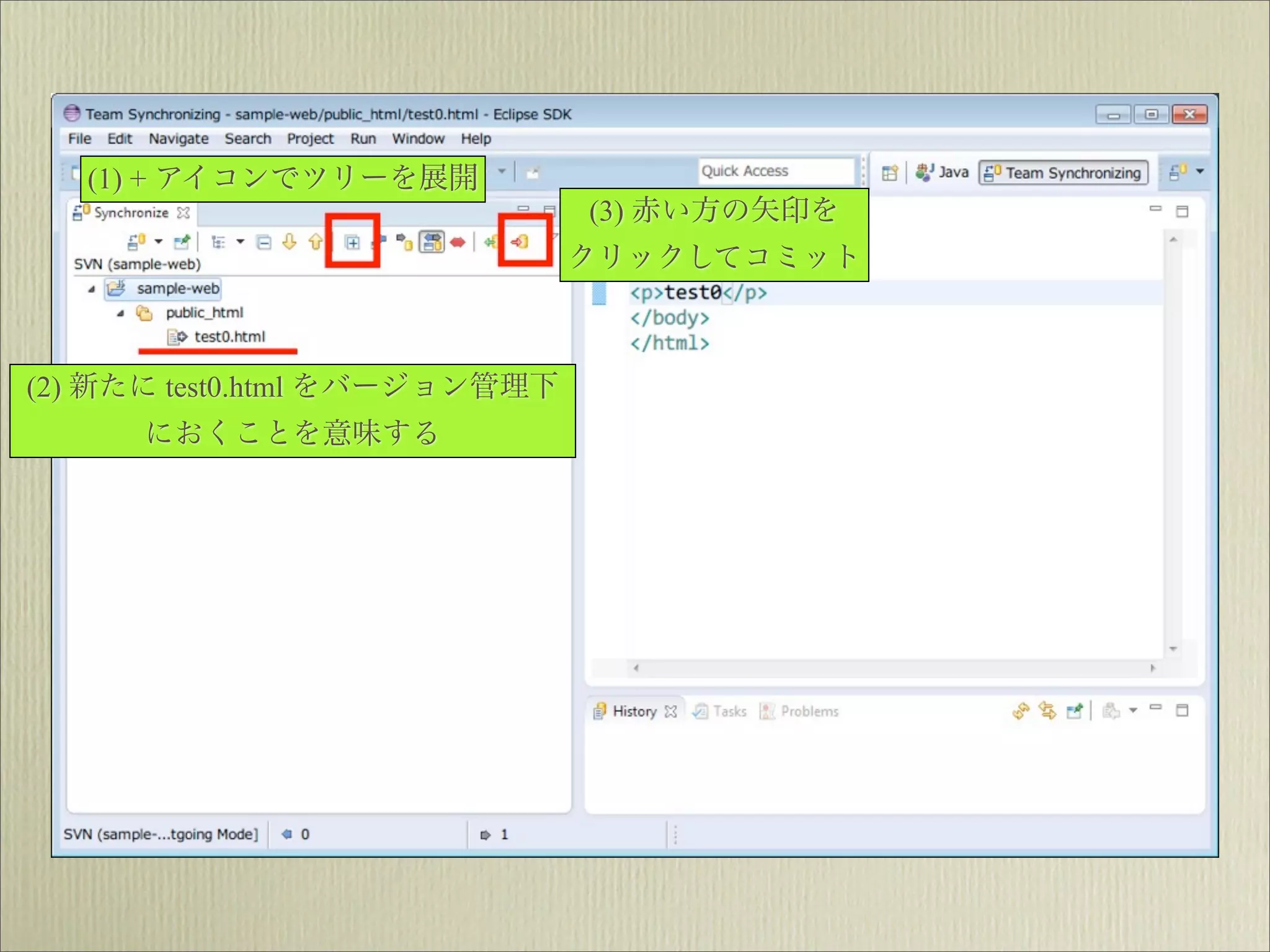
Task: Close the Synchronize view tab
Action: coord(184,213)
